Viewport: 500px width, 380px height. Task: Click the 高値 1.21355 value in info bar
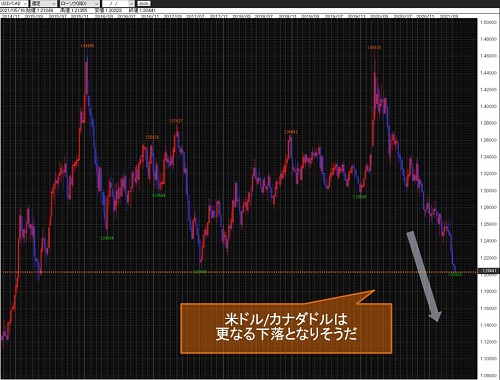coord(73,11)
